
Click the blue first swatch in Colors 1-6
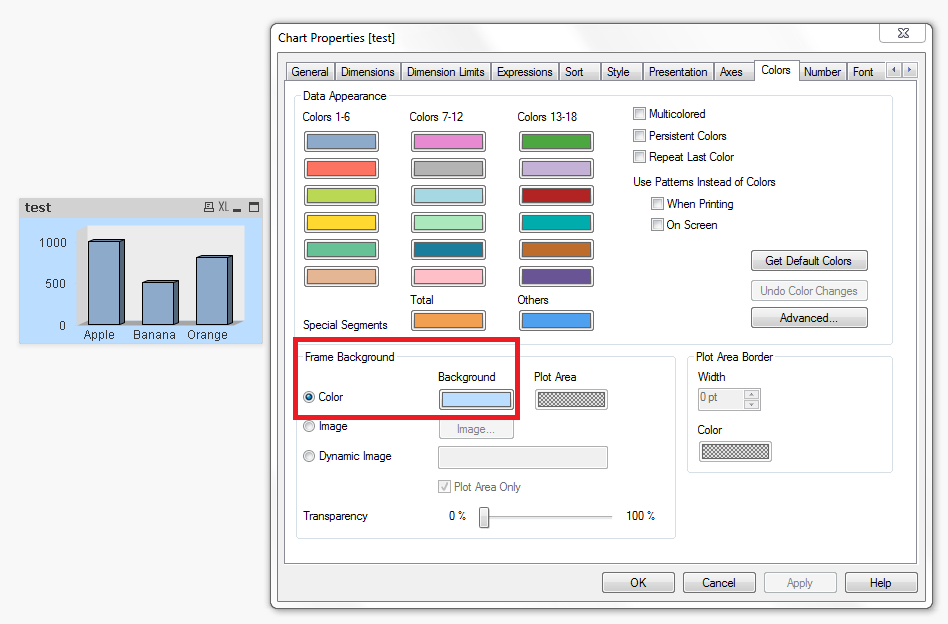(341, 141)
